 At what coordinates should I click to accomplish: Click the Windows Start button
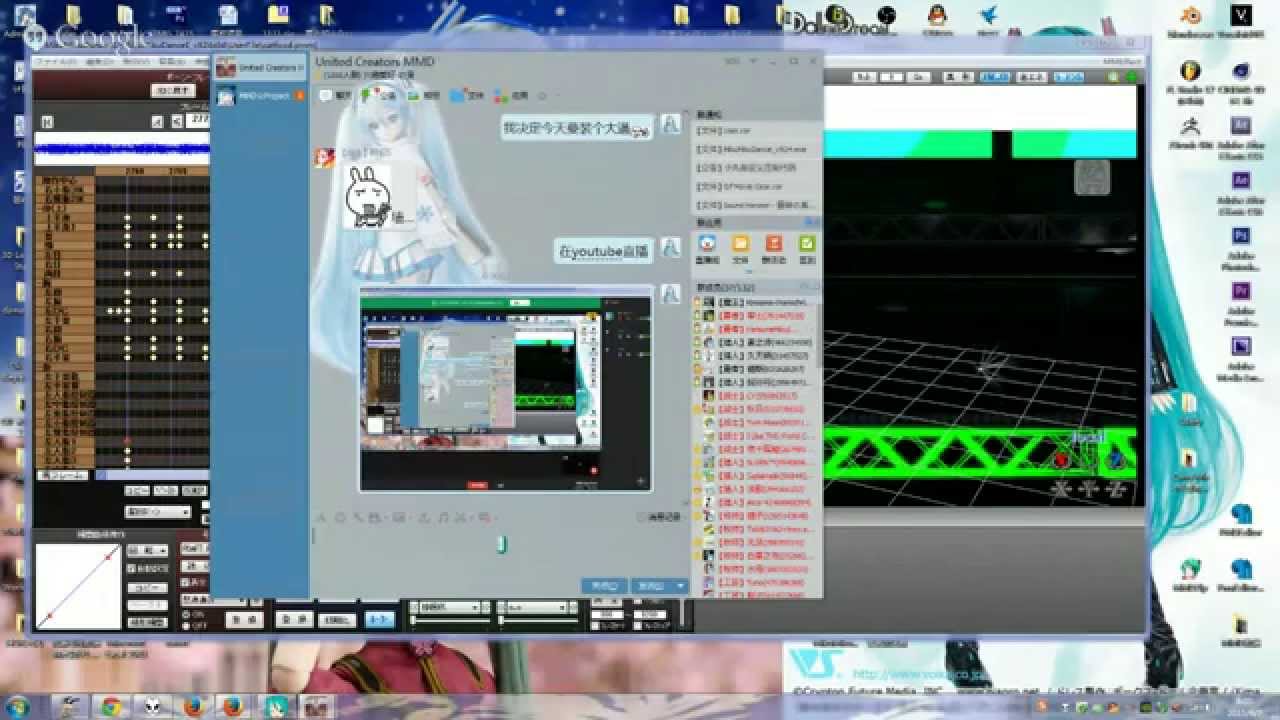(x=20, y=707)
